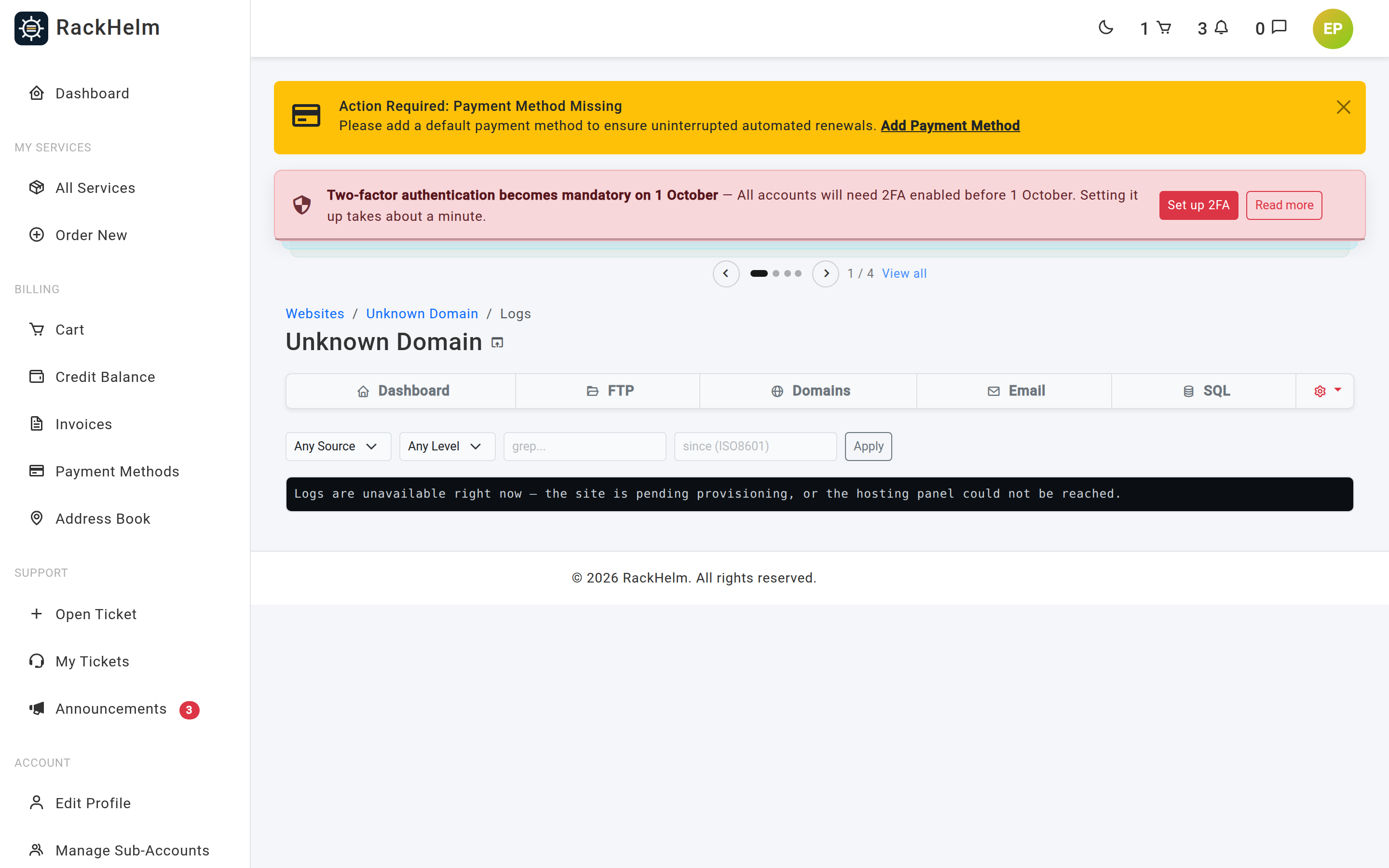Screen dimensions: 1389x868
Task: Open the EP user avatar menu
Action: (x=1332, y=29)
